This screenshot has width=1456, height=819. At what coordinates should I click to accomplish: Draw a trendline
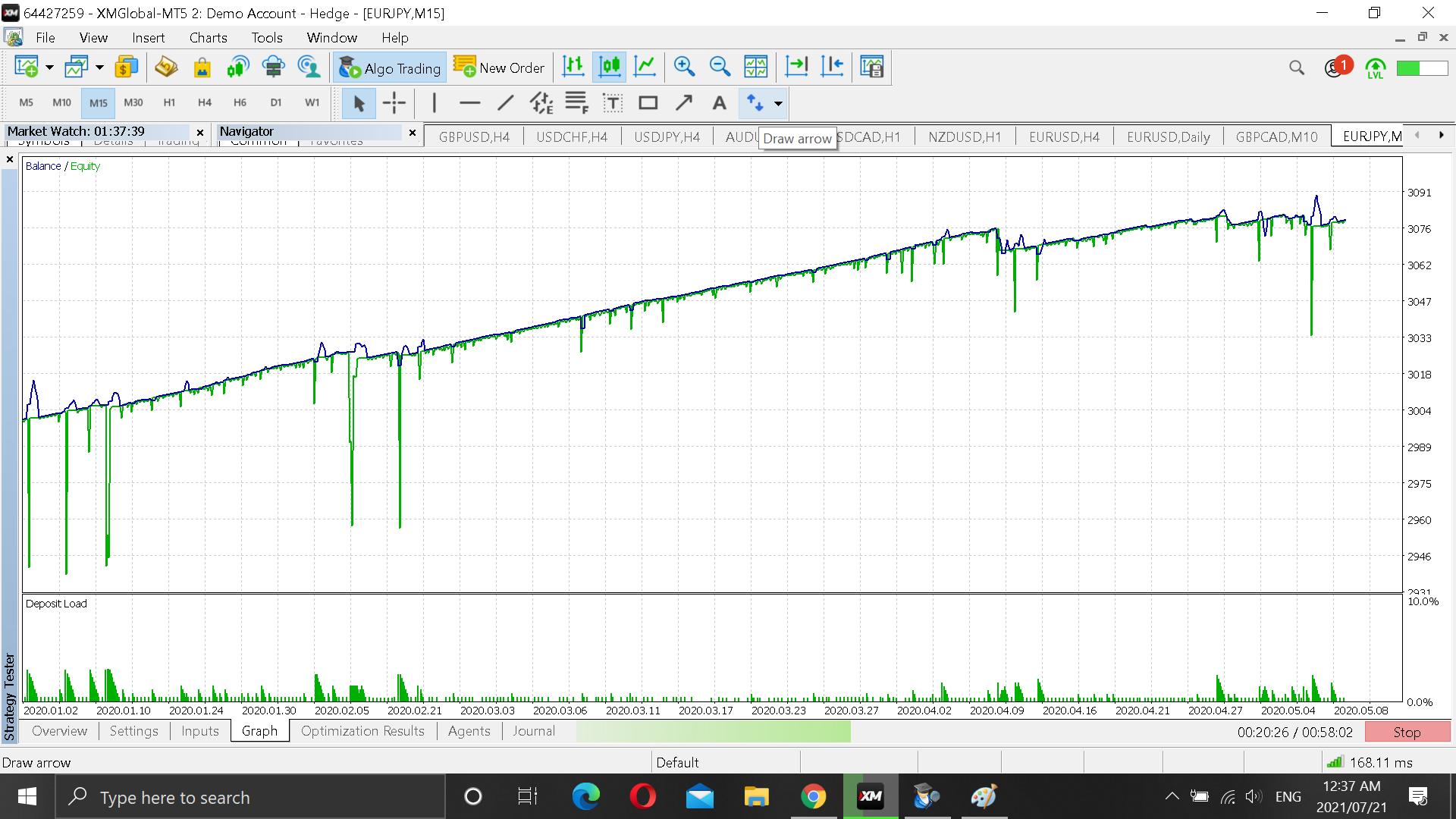506,103
